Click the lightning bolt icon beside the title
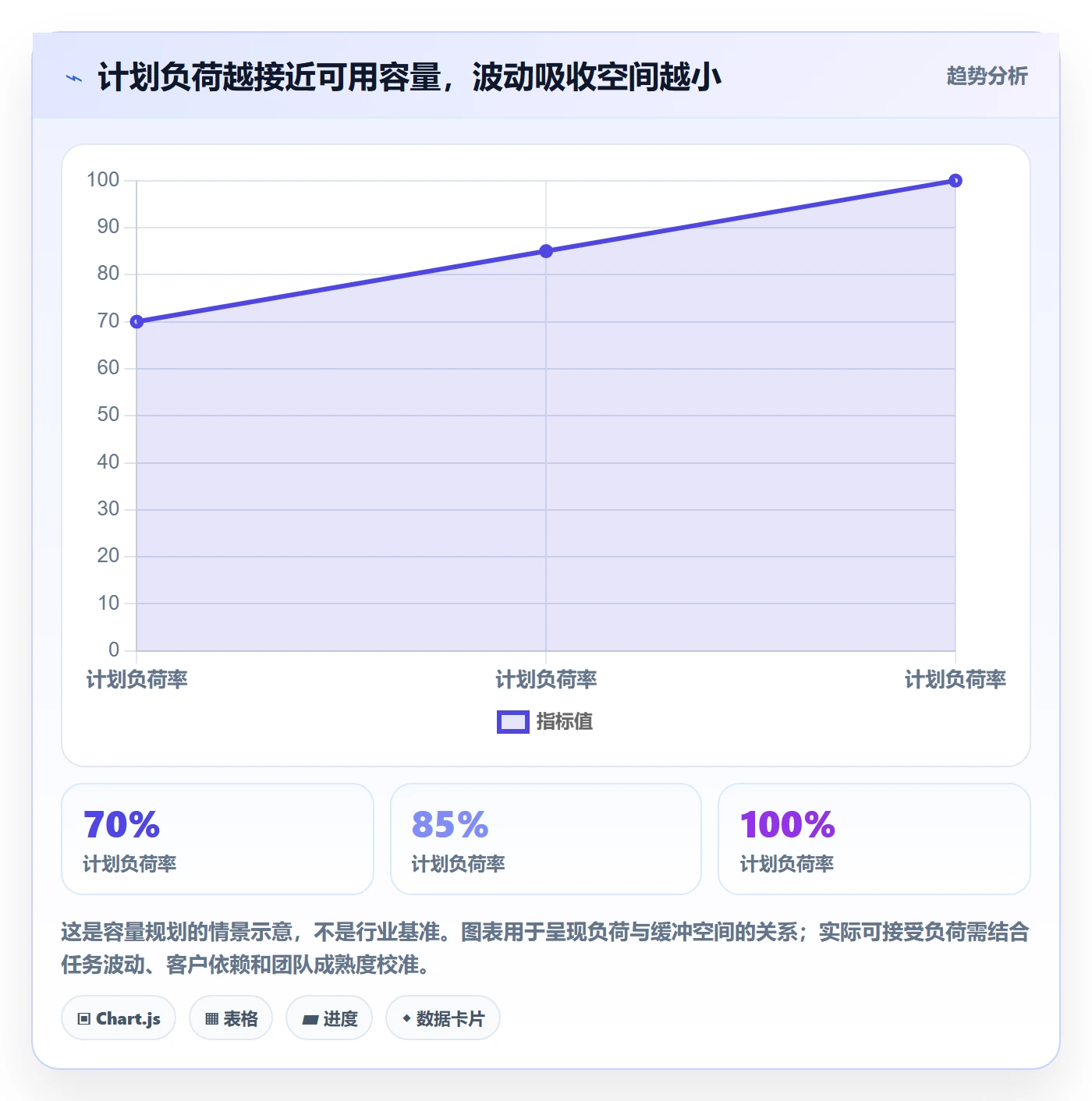 coord(74,78)
